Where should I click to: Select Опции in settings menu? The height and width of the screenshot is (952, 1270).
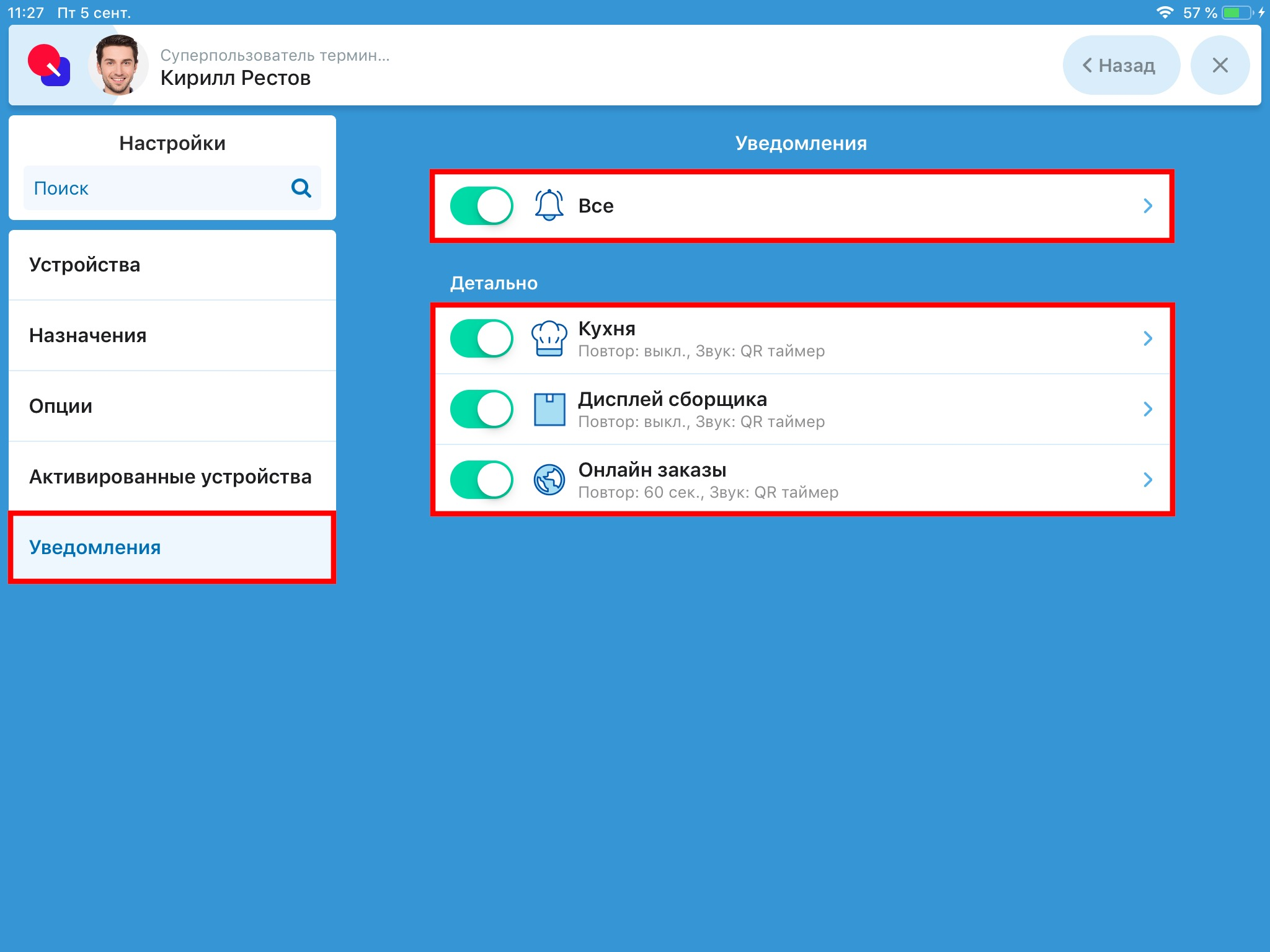[x=172, y=407]
